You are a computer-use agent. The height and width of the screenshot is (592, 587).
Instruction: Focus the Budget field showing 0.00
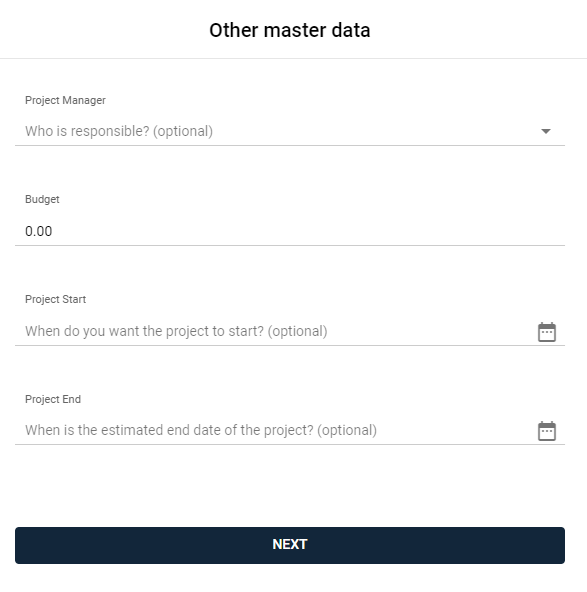click(x=290, y=231)
